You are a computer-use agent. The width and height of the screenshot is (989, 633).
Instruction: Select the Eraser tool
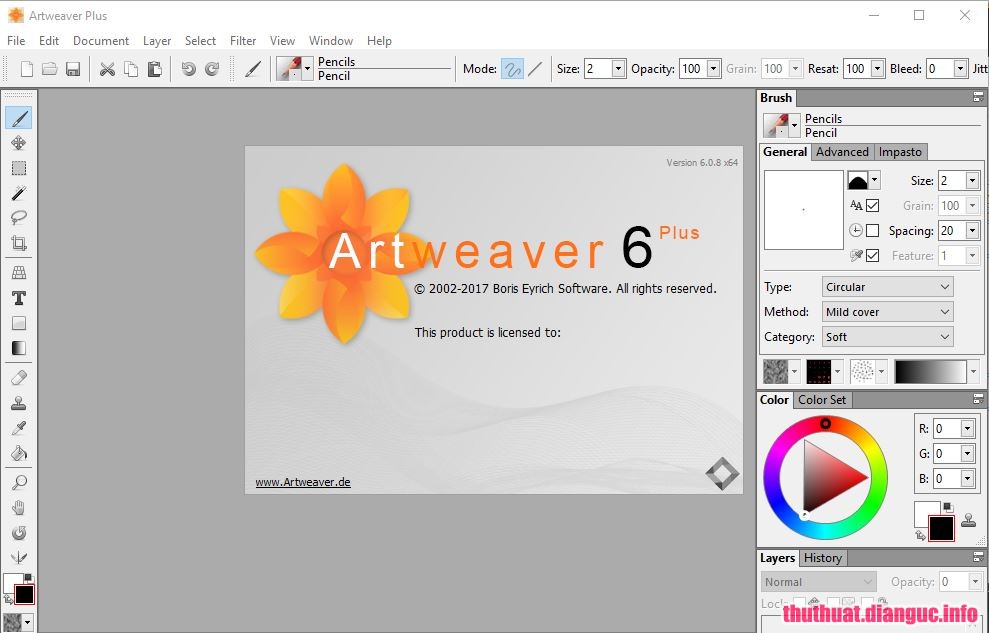point(19,378)
